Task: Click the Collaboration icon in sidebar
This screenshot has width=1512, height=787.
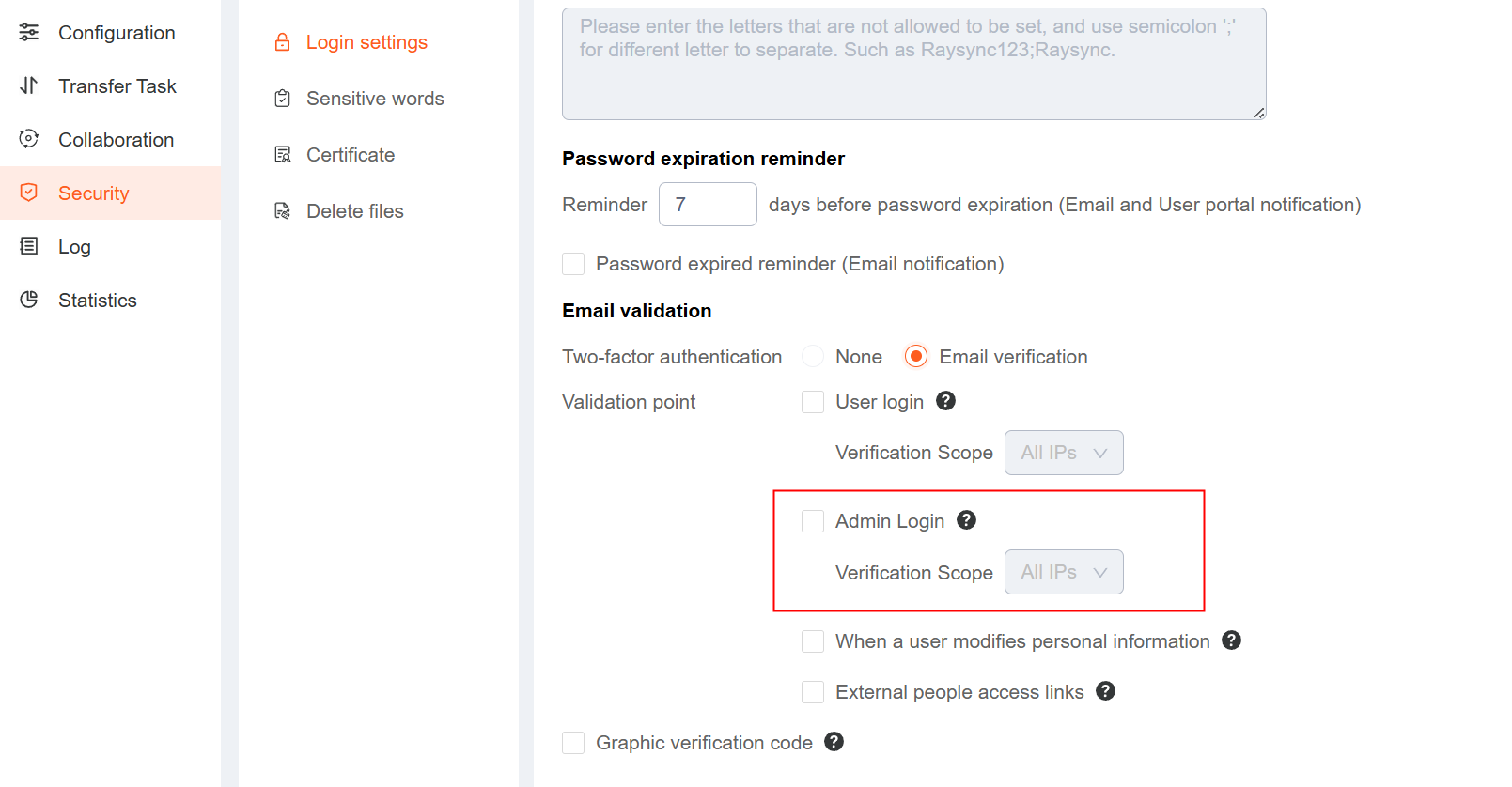Action: tap(29, 139)
